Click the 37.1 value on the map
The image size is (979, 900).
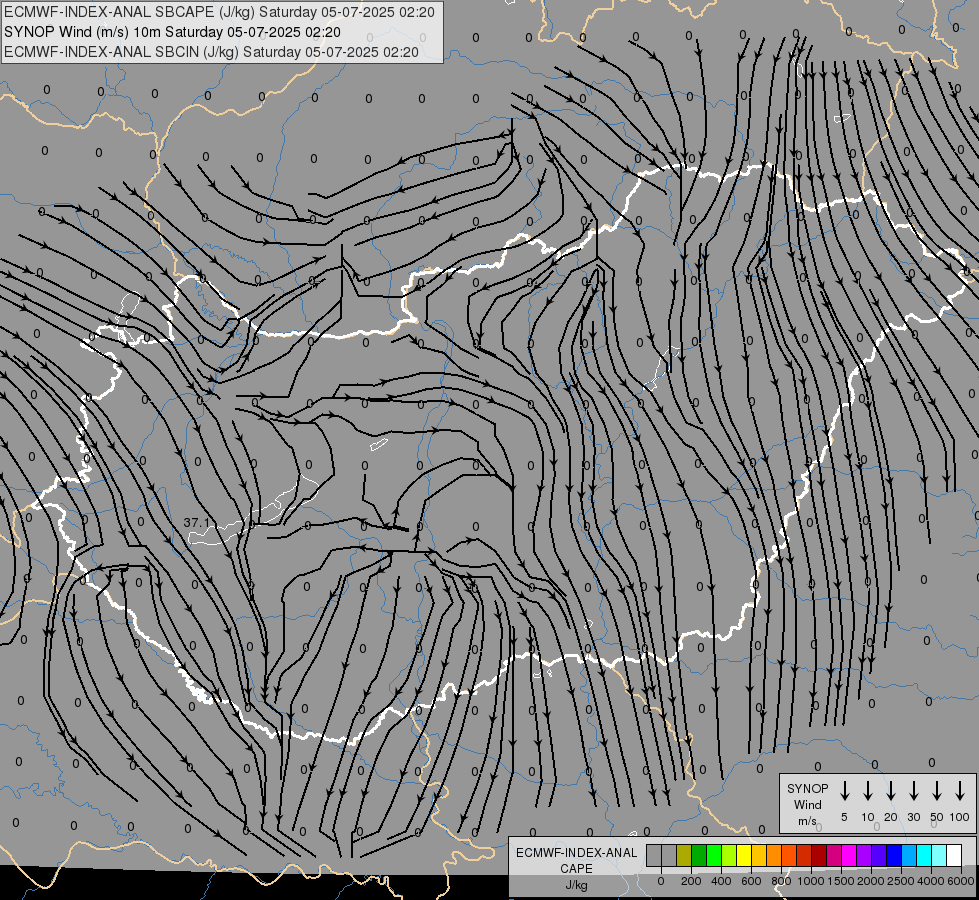199,522
